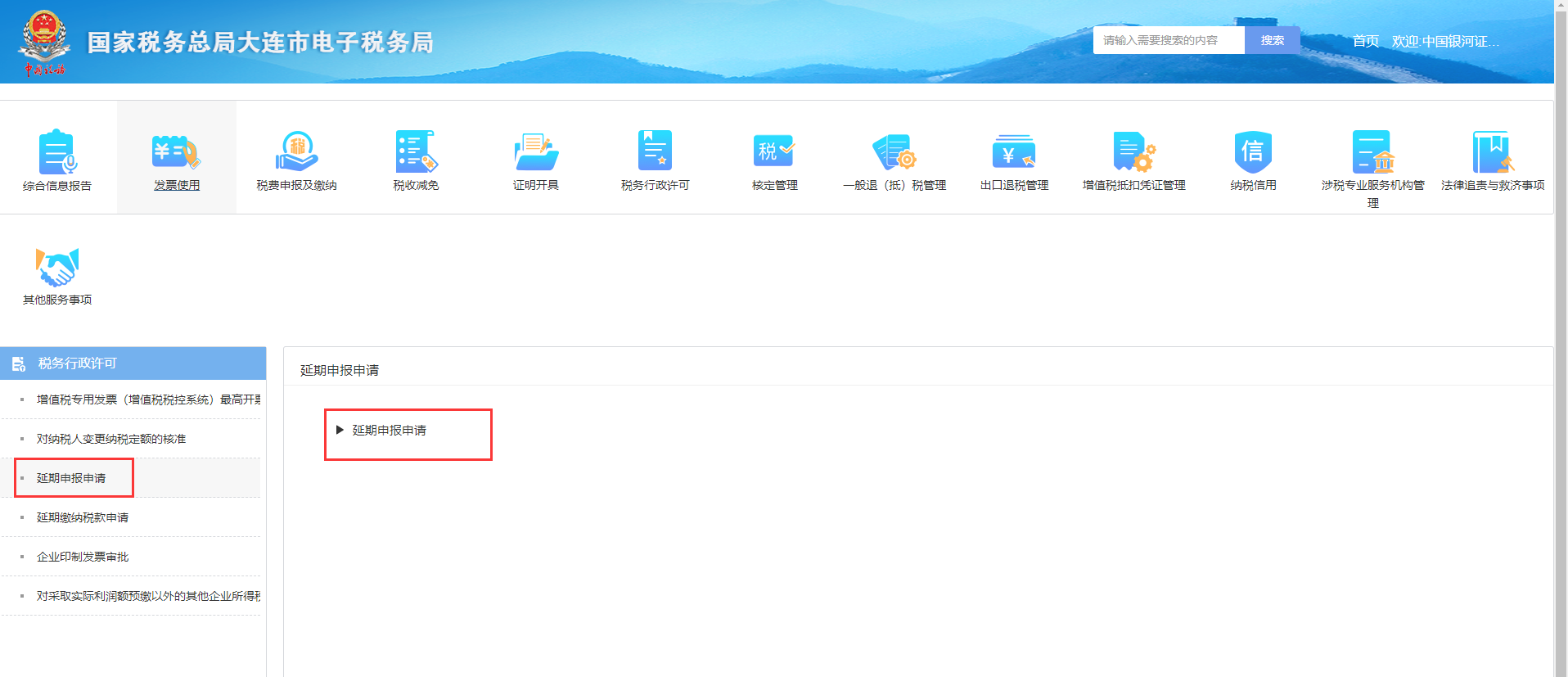Open the 综合信息报告 icon
The height and width of the screenshot is (677, 1568).
coord(57,152)
